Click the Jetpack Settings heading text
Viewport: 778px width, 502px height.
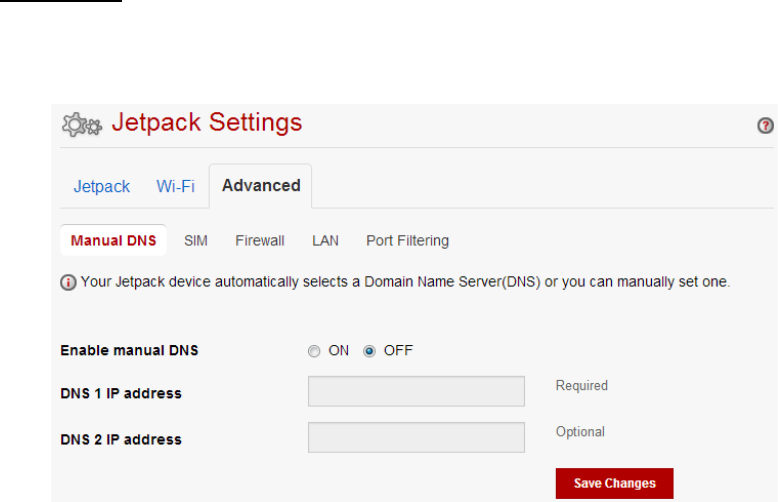(207, 123)
